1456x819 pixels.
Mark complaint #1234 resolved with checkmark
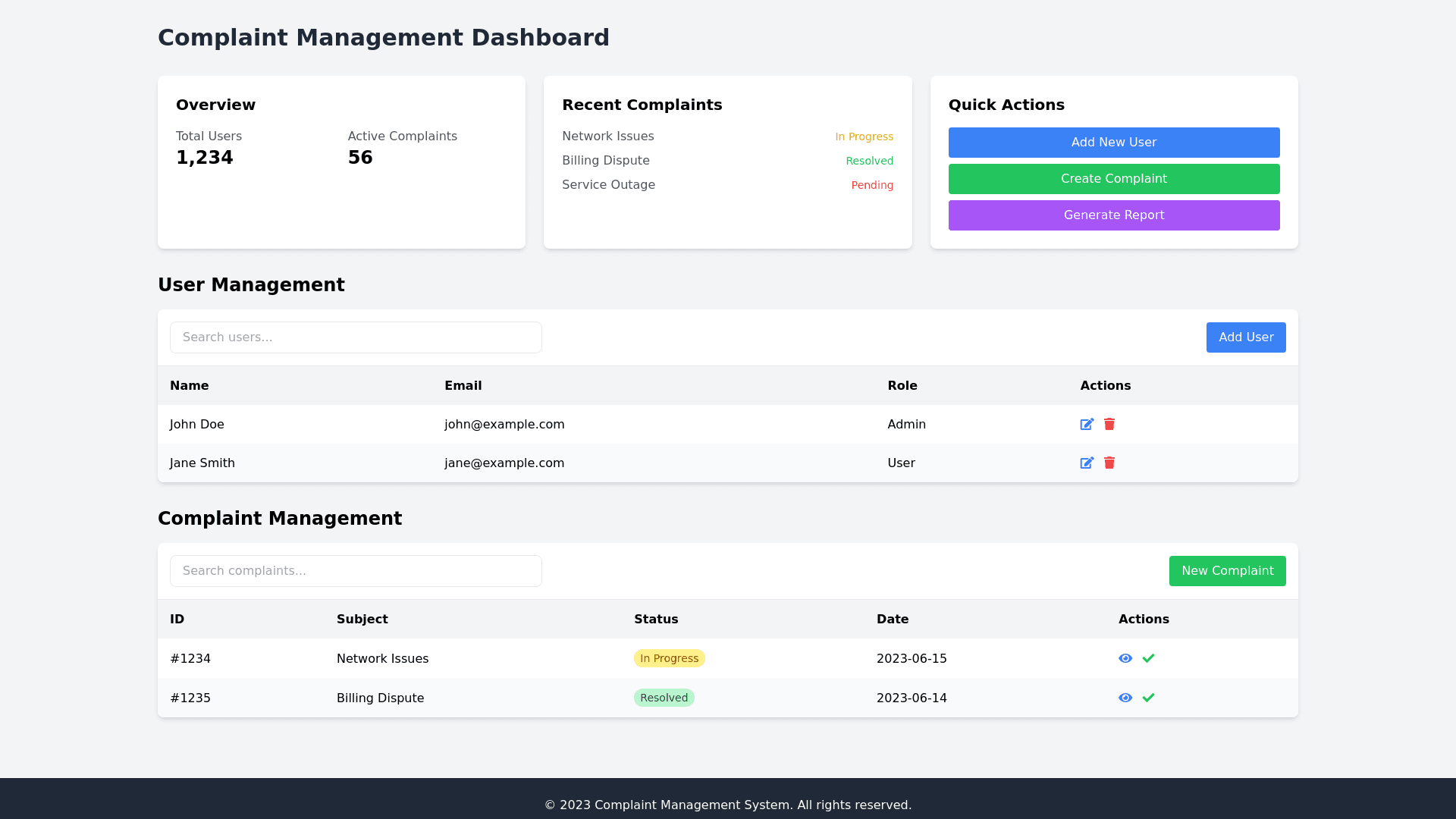(x=1148, y=659)
